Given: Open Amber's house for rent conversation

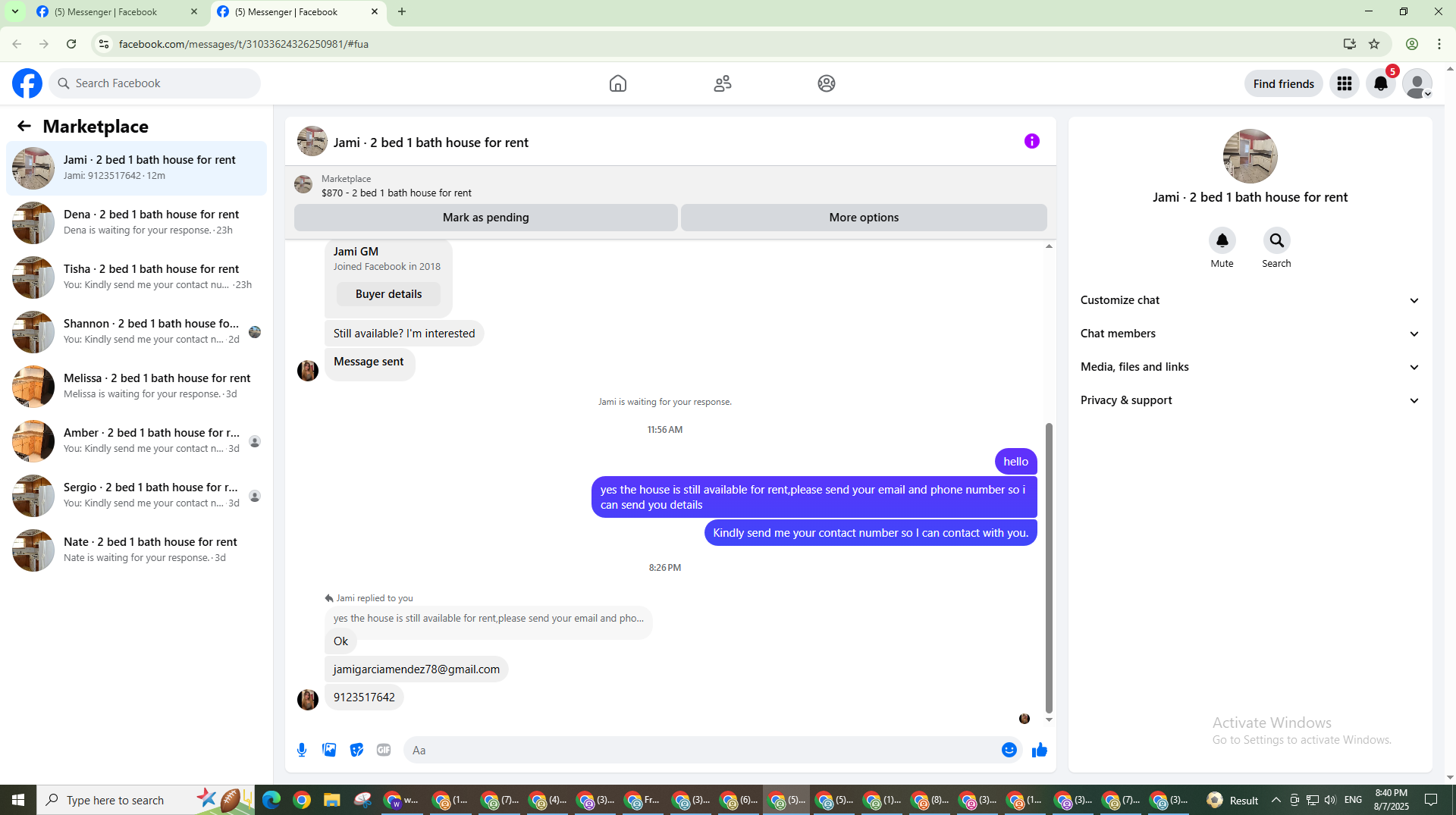Looking at the screenshot, I should point(136,440).
